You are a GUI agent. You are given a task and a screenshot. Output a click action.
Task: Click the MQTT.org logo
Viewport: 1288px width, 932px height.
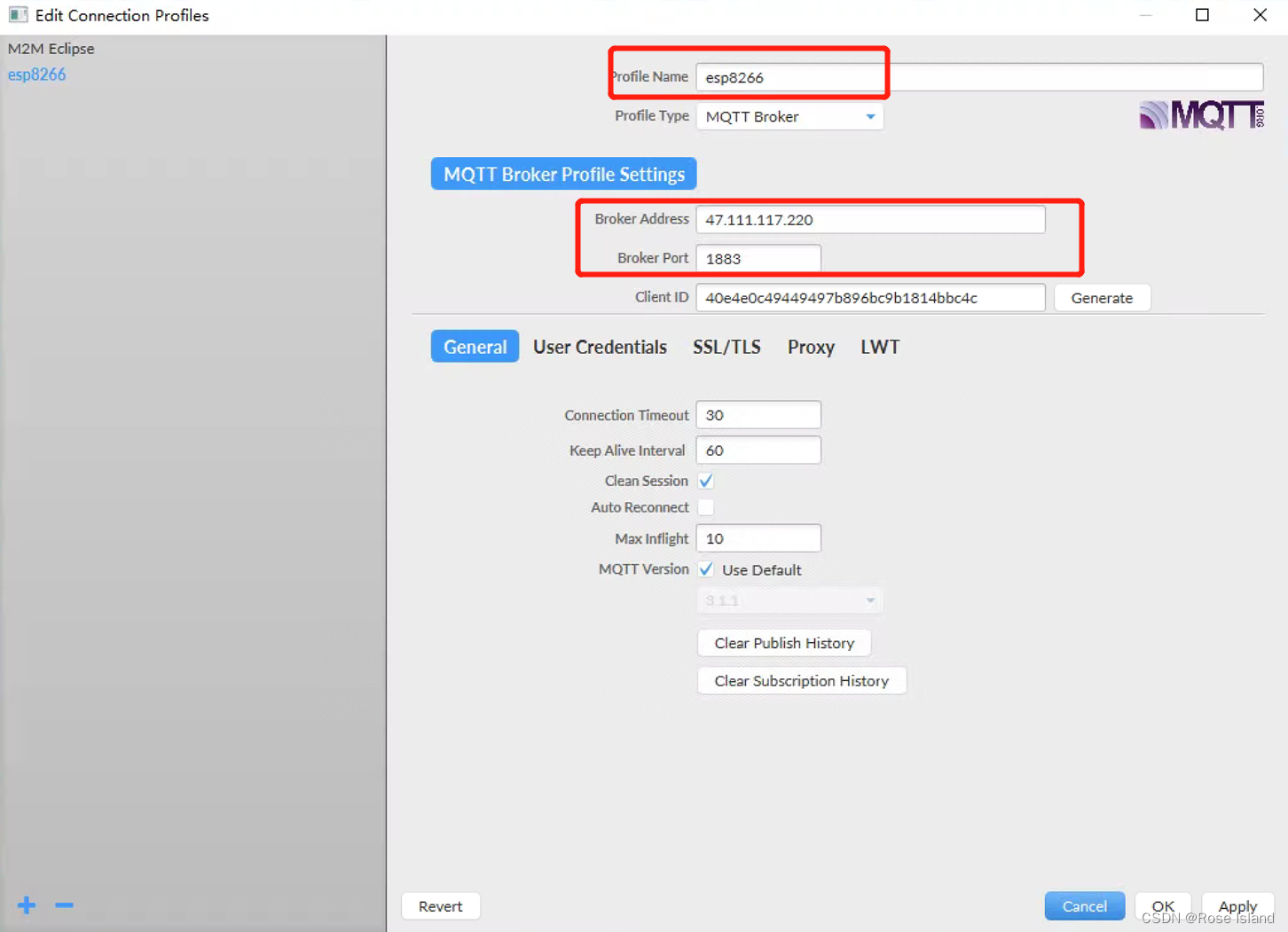(x=1201, y=114)
